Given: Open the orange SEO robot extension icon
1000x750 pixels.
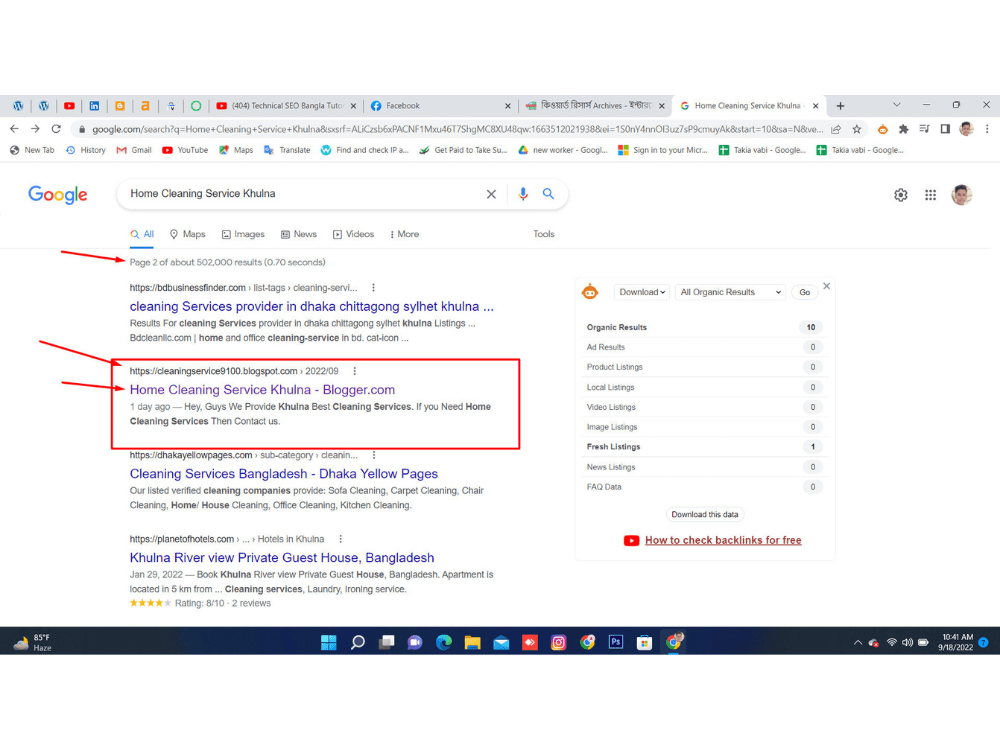Looking at the screenshot, I should click(883, 129).
